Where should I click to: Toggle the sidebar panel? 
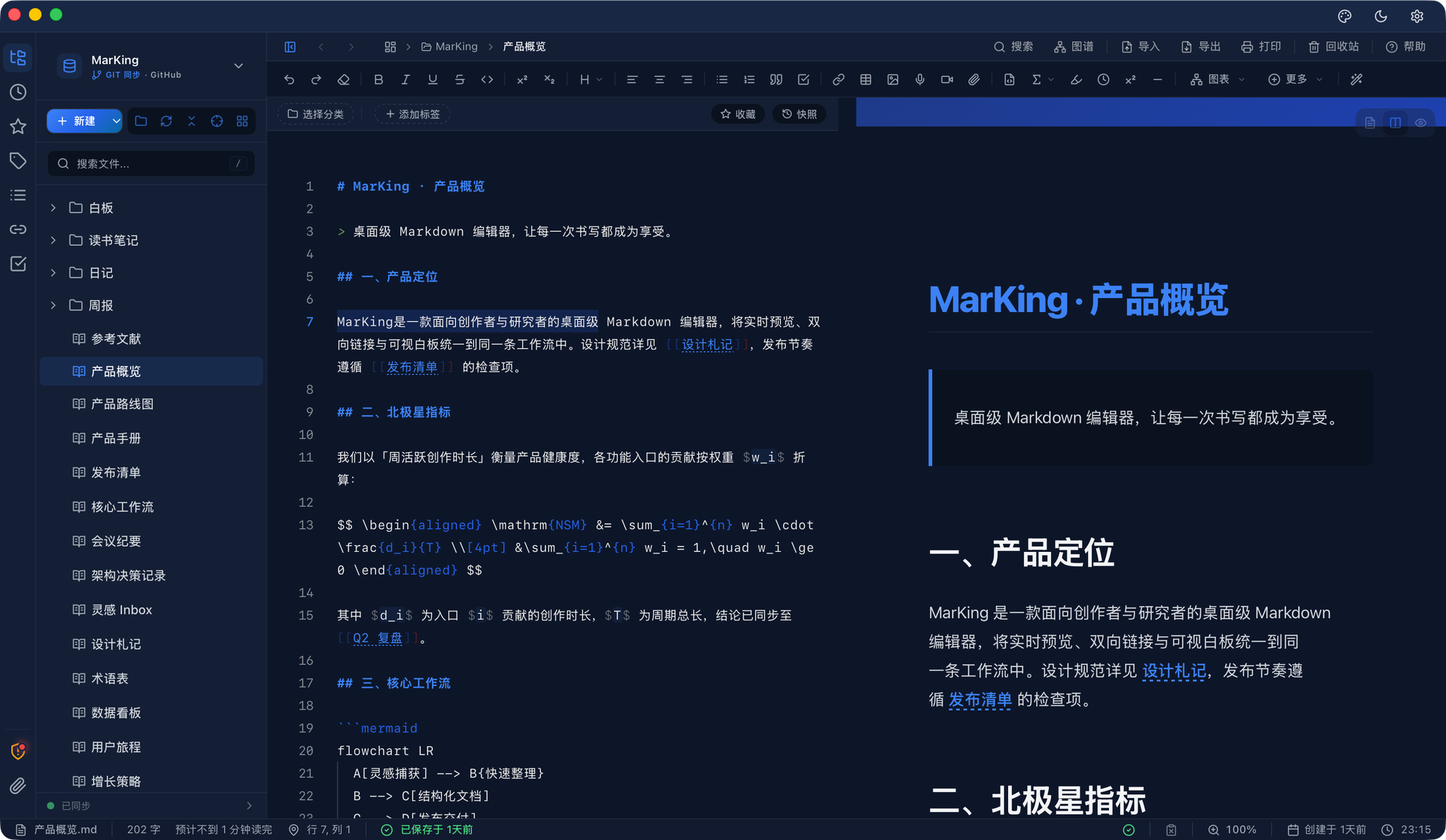coord(290,47)
